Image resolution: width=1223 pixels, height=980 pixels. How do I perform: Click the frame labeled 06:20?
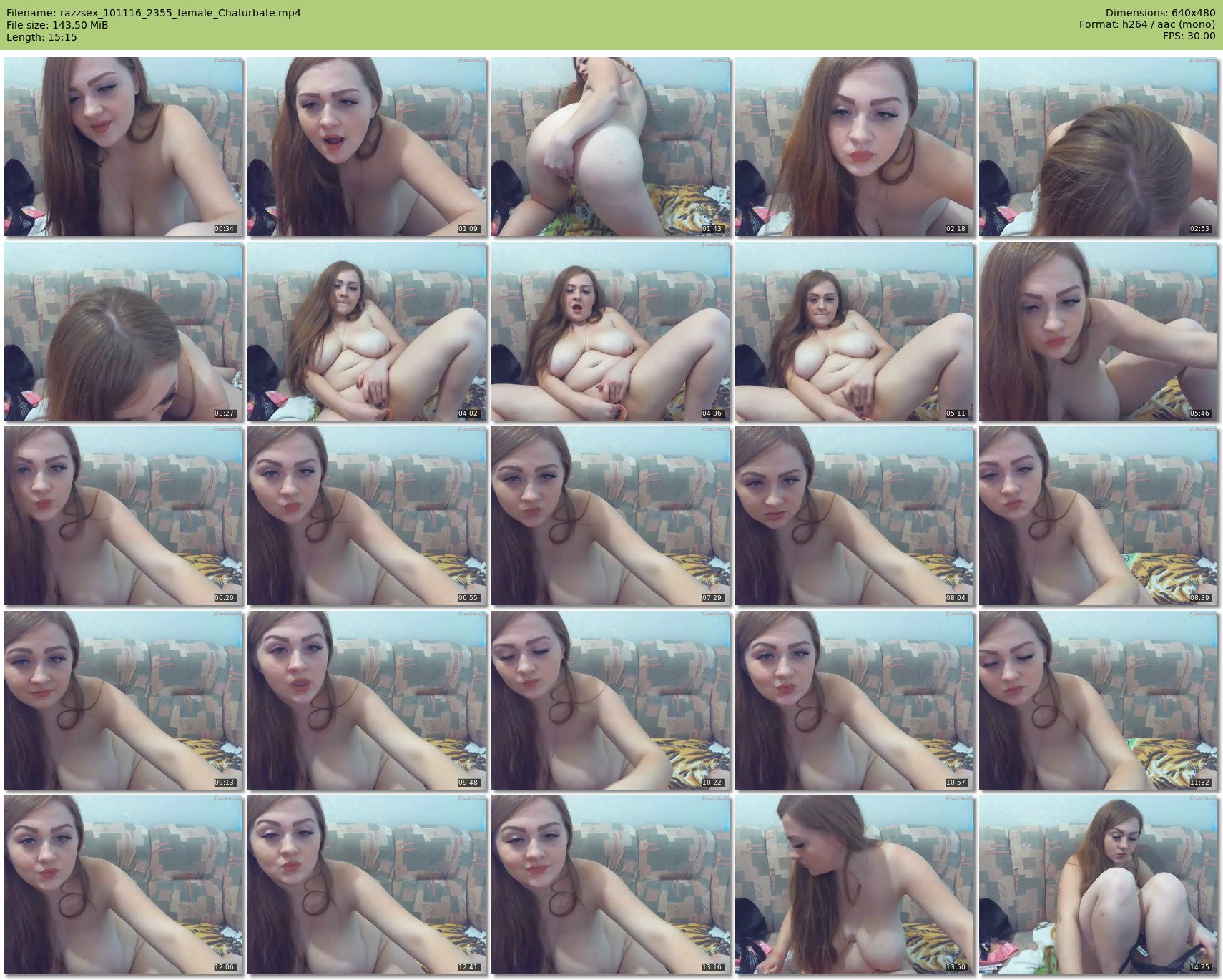(123, 516)
